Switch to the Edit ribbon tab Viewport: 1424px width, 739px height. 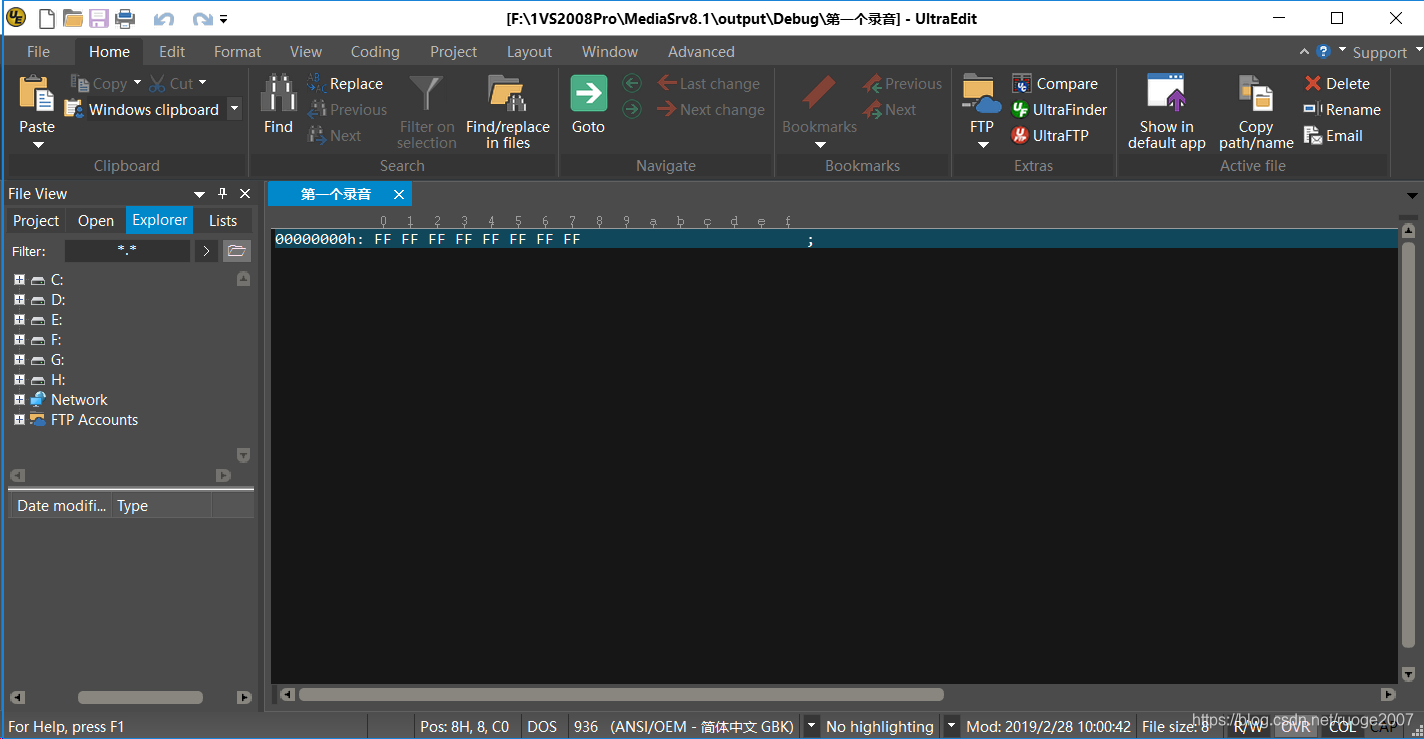pos(172,52)
